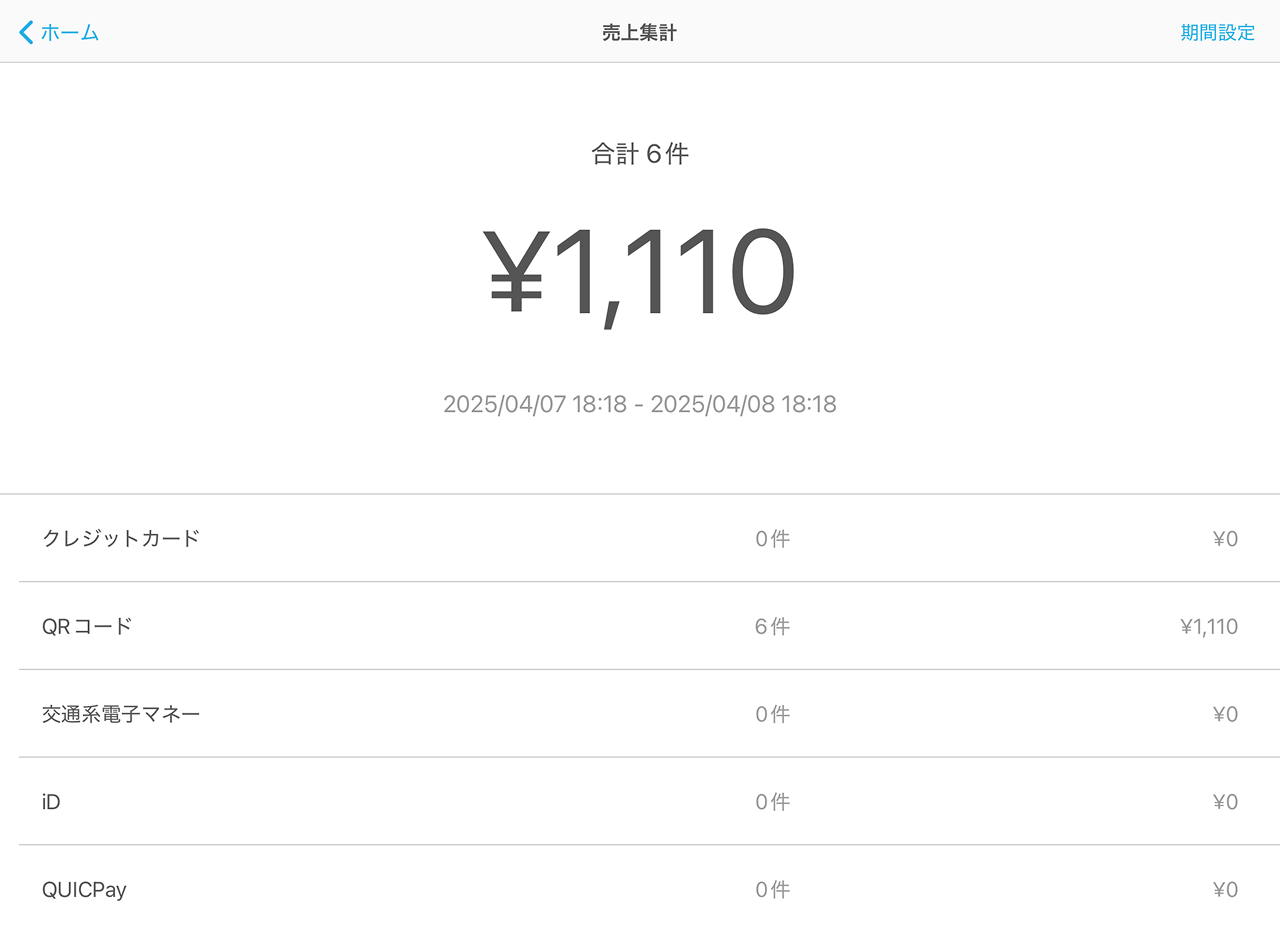Click the 売上集計 page title
Screen dimensions: 1280x931
[639, 33]
